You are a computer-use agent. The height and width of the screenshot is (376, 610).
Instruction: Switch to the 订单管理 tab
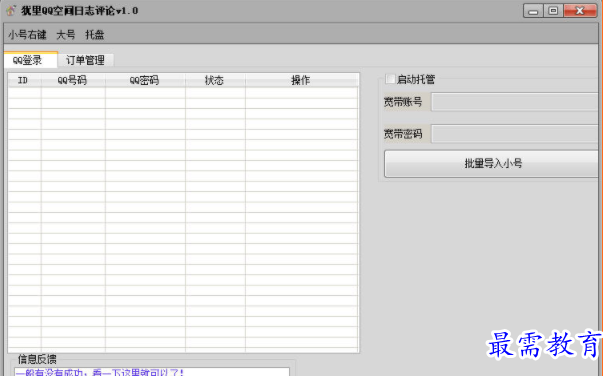[85, 60]
